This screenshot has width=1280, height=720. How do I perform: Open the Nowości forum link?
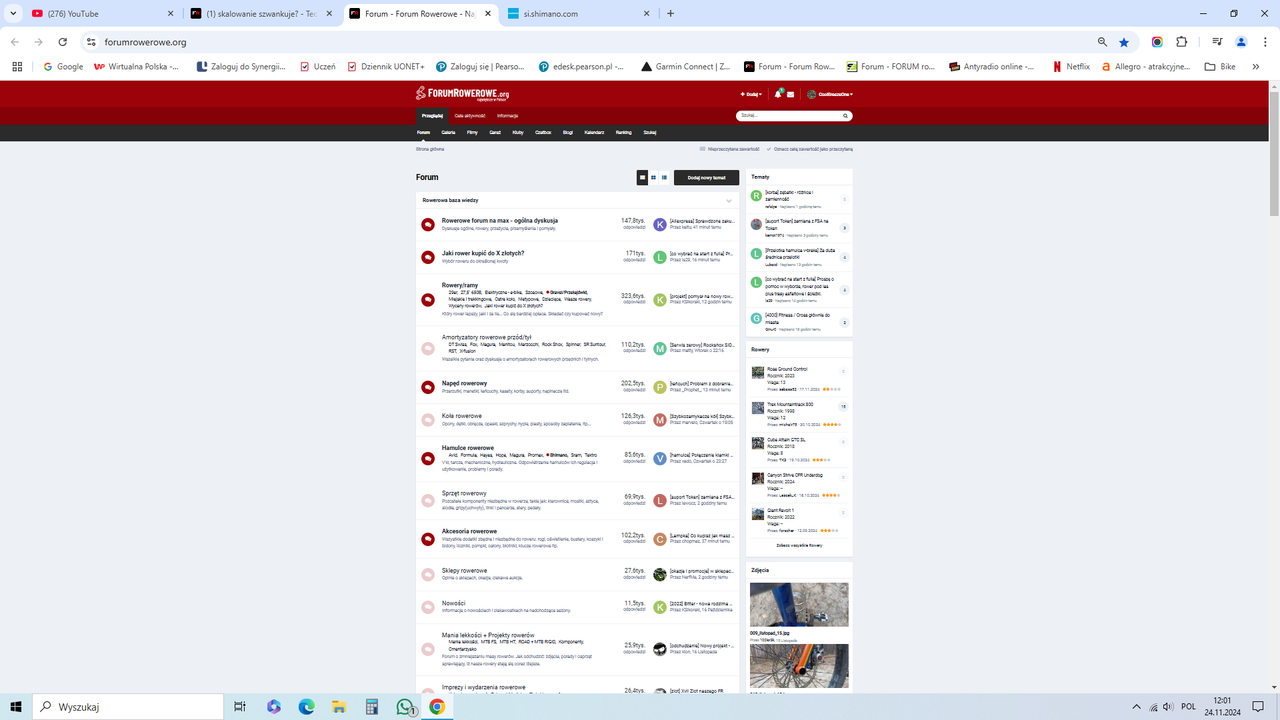[x=453, y=603]
